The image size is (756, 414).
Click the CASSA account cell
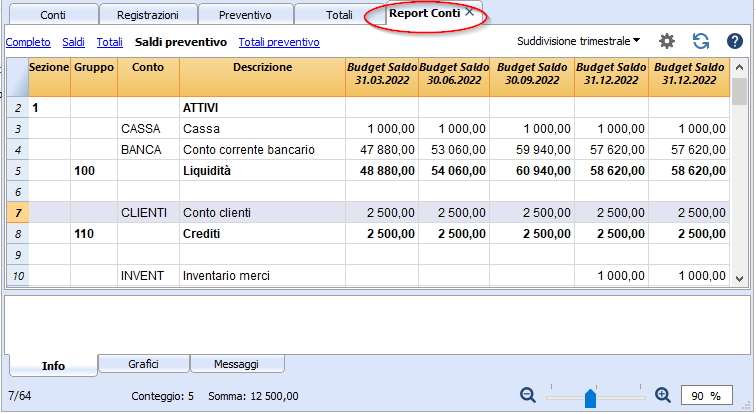pyautogui.click(x=148, y=129)
